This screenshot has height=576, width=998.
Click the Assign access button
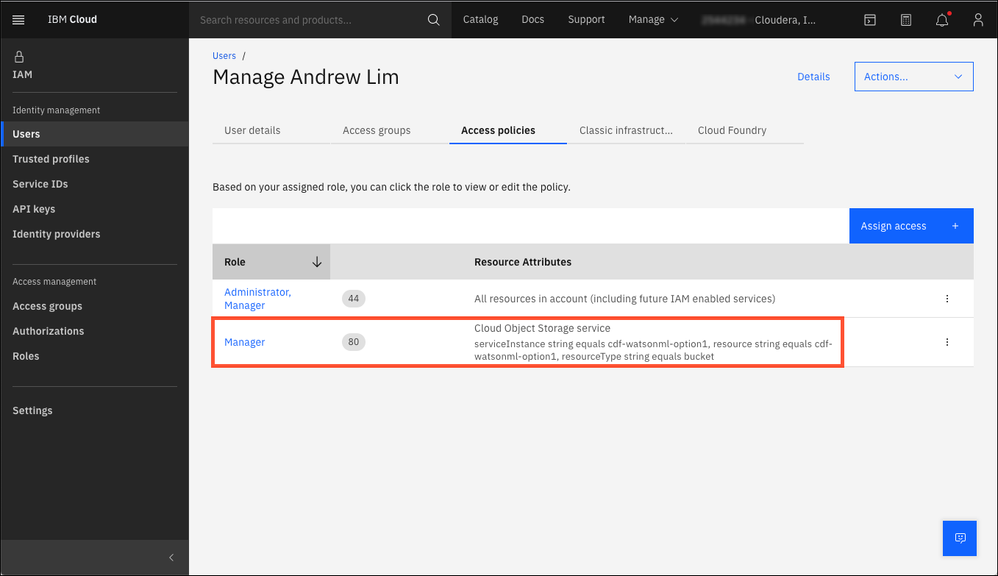(x=910, y=226)
